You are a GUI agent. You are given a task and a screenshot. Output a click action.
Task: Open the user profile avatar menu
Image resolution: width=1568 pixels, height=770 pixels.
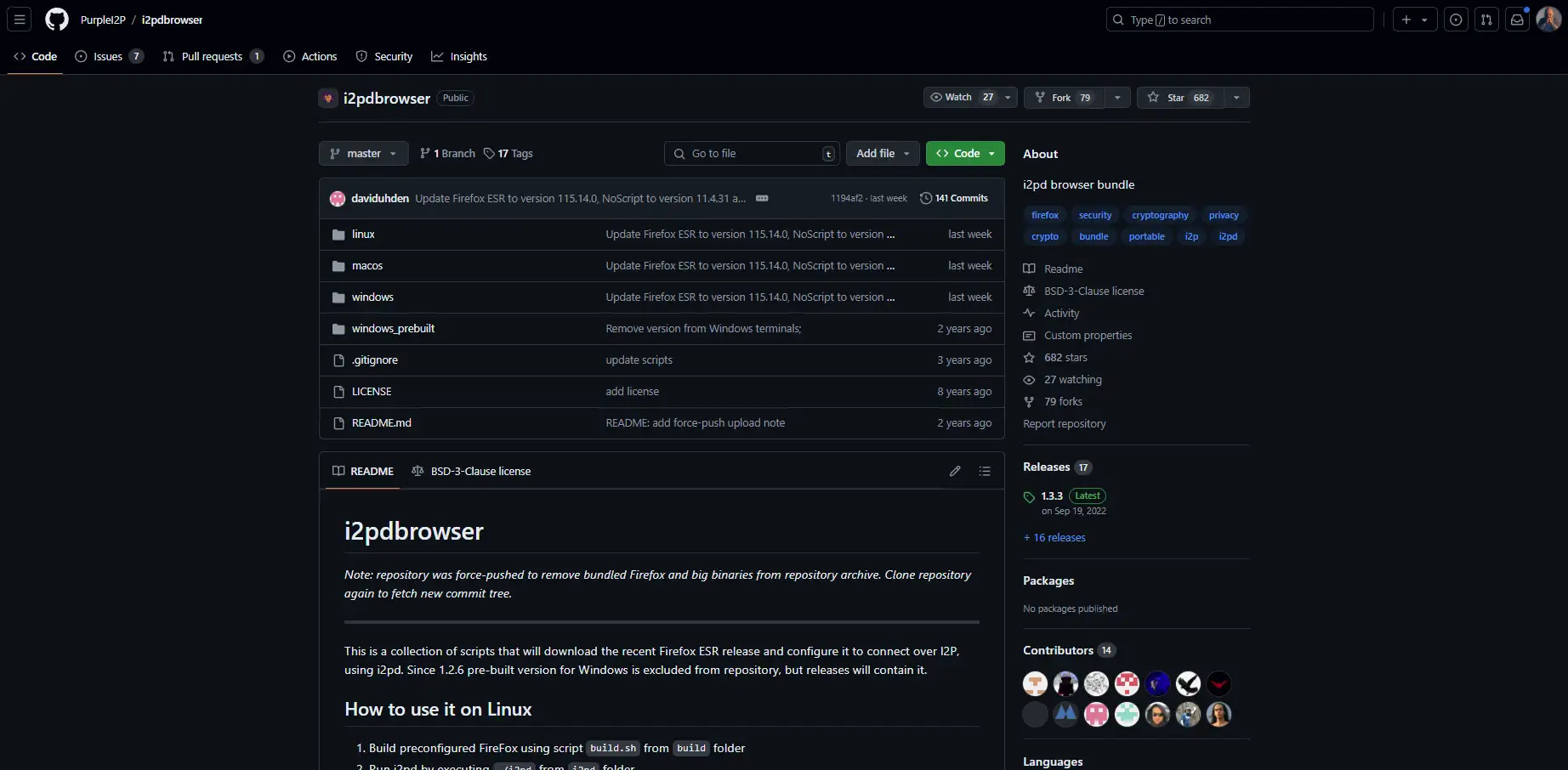coord(1548,20)
